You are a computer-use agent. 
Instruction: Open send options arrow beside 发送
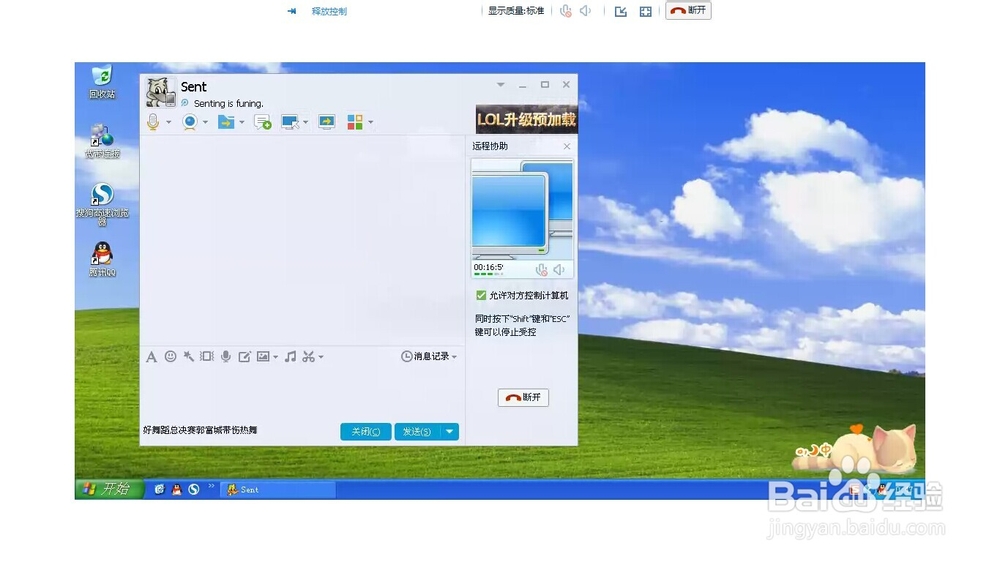click(450, 432)
